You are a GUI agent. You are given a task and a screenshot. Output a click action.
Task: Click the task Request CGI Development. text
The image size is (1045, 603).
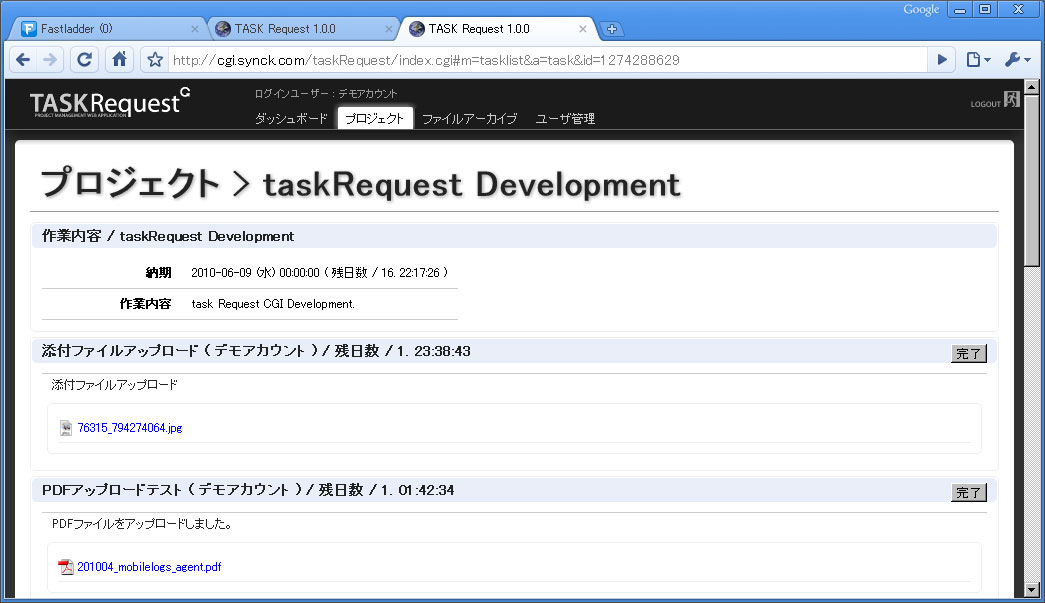pos(273,304)
